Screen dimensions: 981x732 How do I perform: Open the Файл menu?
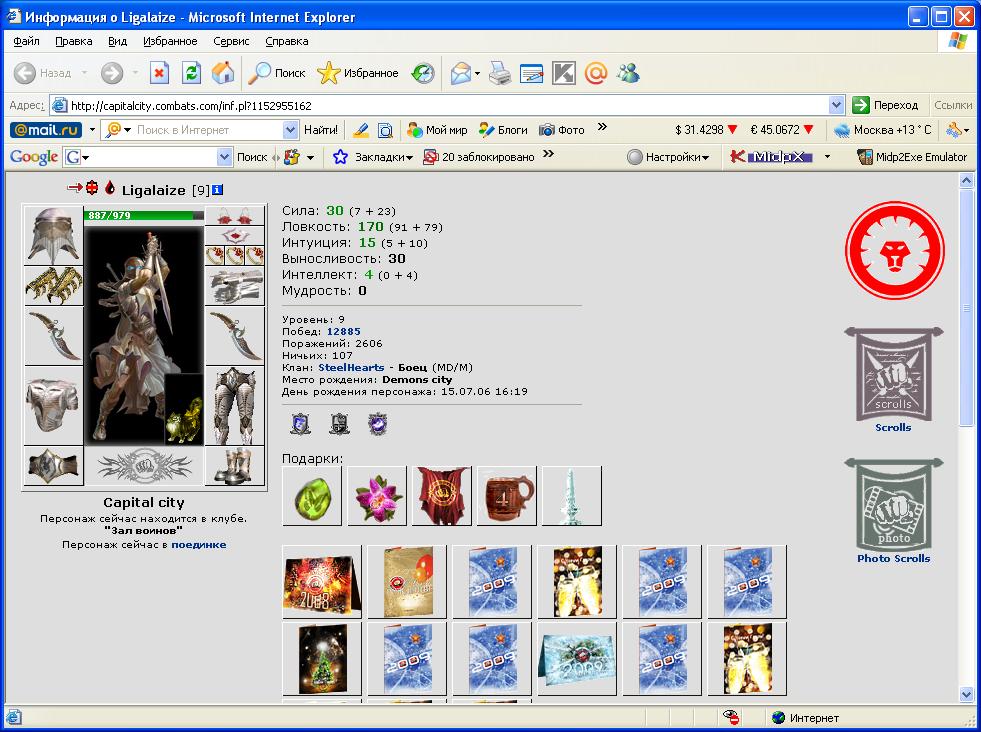pyautogui.click(x=26, y=41)
